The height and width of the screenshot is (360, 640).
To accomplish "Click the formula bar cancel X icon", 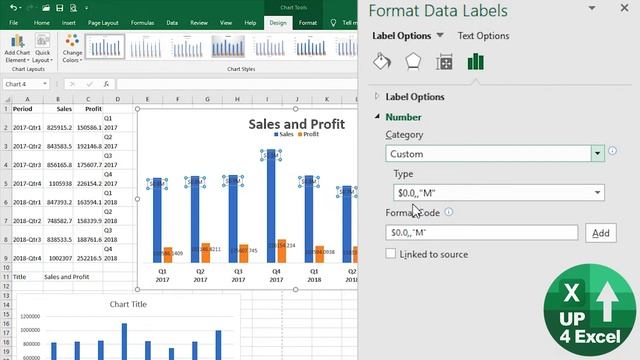I will click(72, 84).
